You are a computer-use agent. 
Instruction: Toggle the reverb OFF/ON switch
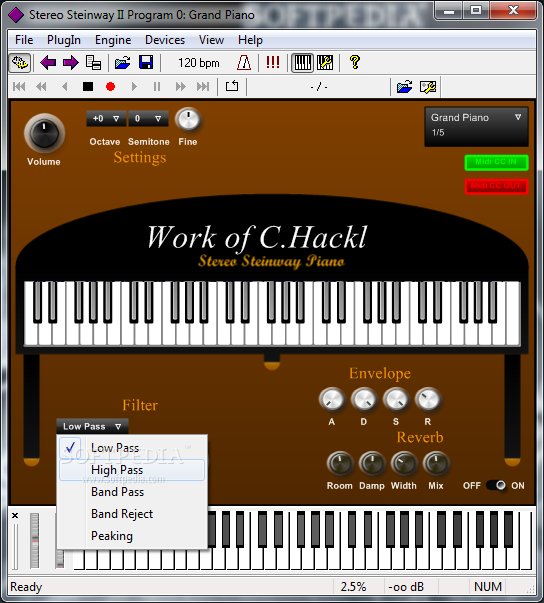(496, 485)
